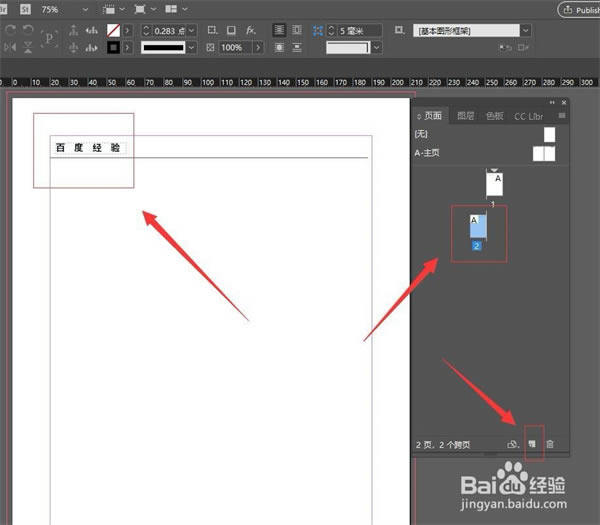Switch to the 页面 tab
Image resolution: width=600 pixels, height=525 pixels.
[430, 116]
